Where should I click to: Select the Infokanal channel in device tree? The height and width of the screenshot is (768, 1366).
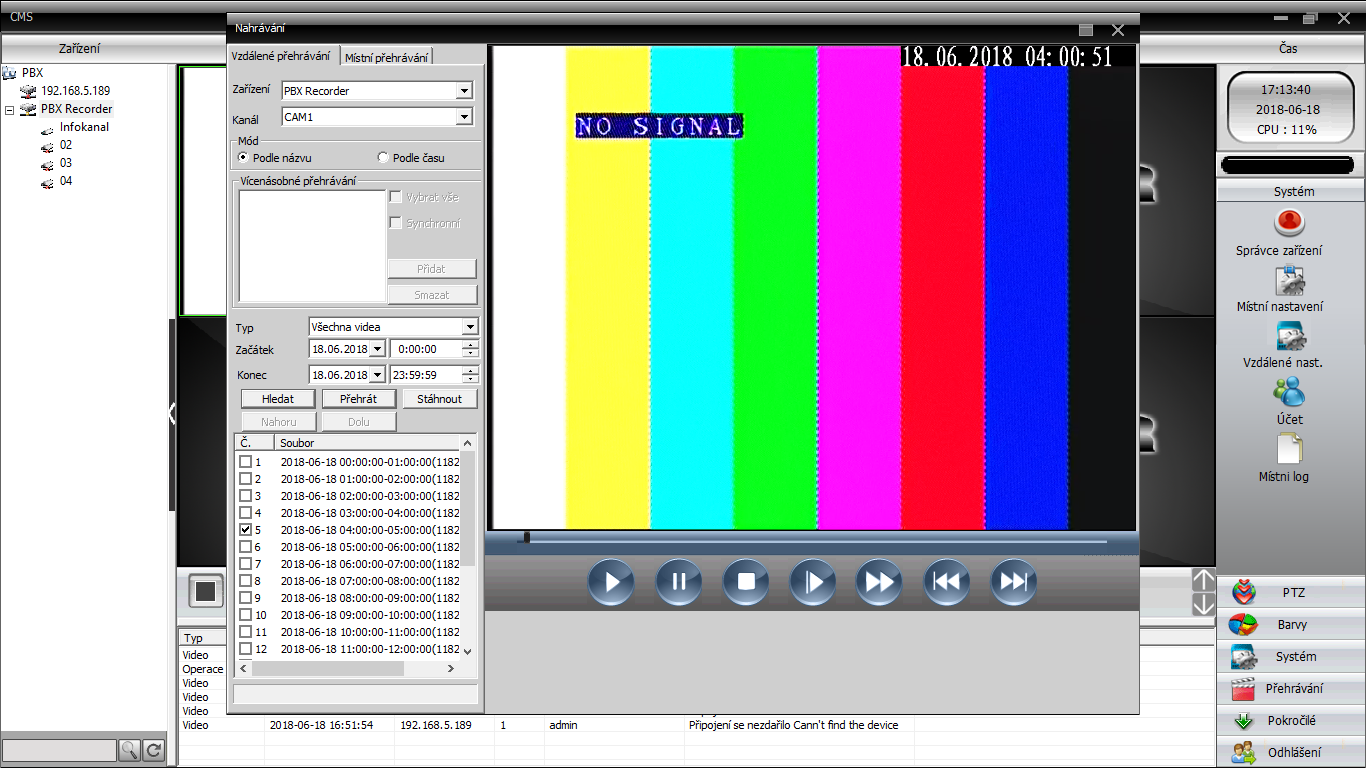coord(84,127)
